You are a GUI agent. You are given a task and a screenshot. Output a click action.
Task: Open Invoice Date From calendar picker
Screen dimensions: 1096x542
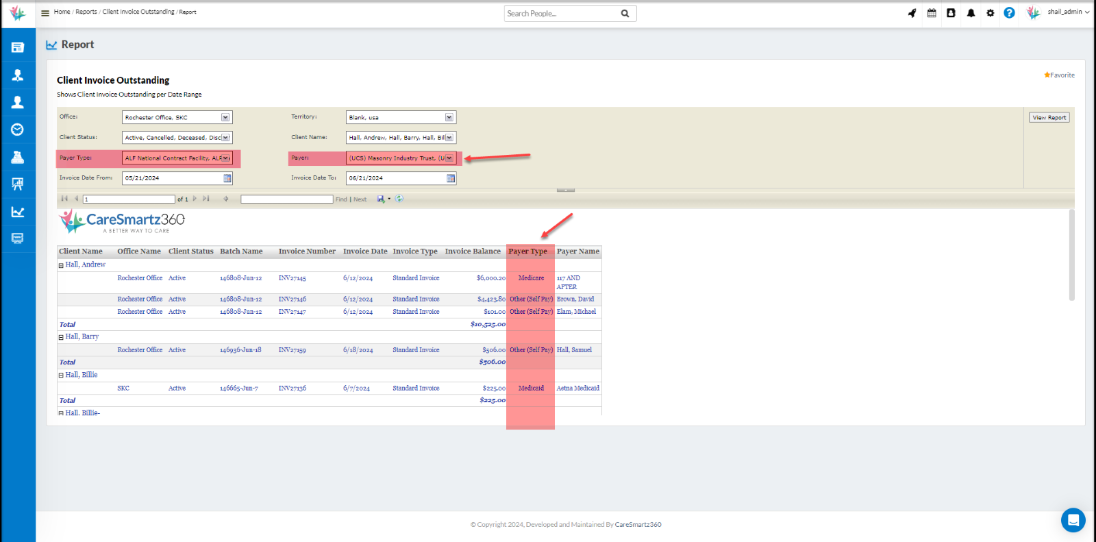[227, 178]
